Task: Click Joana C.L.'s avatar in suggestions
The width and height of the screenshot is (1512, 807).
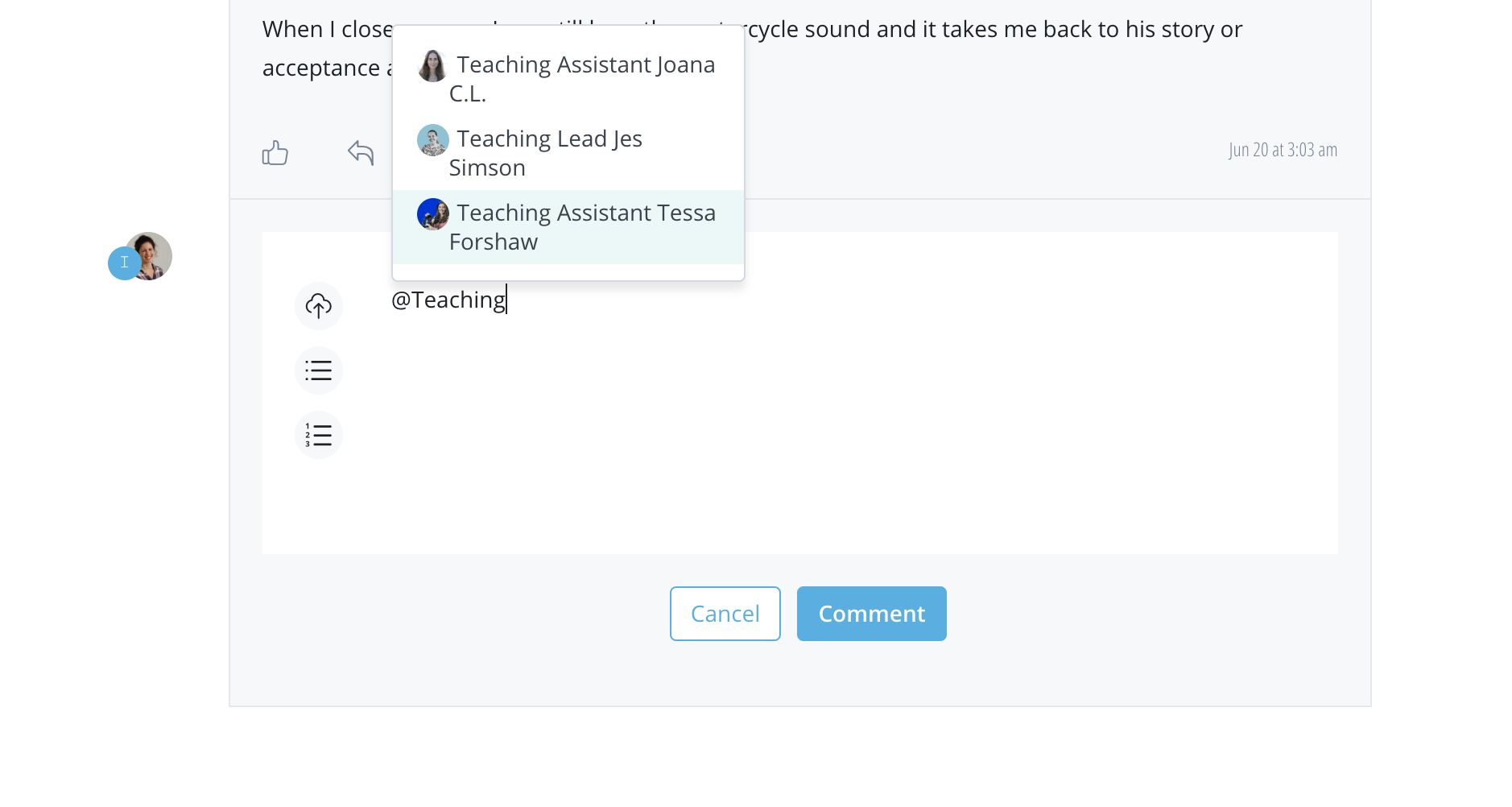Action: [432, 66]
